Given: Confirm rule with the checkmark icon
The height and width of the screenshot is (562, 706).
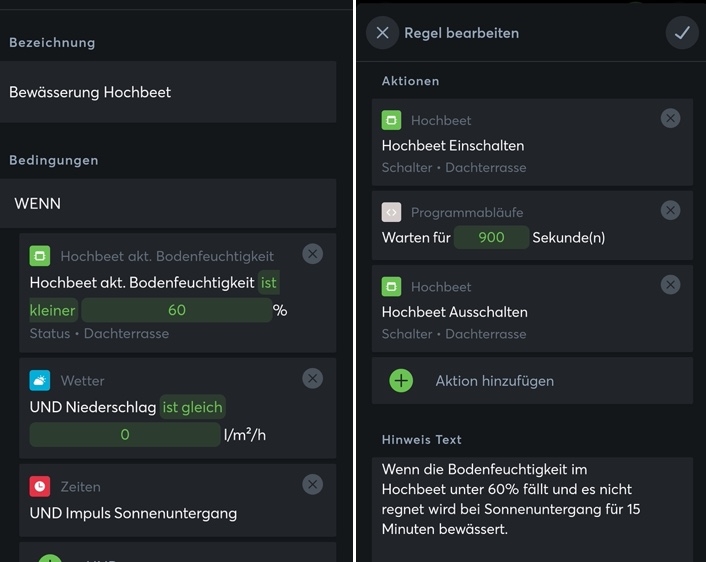Looking at the screenshot, I should (x=682, y=33).
